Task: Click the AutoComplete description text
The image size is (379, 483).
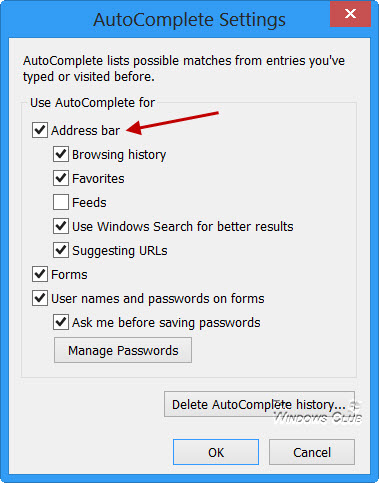Action: (184, 68)
